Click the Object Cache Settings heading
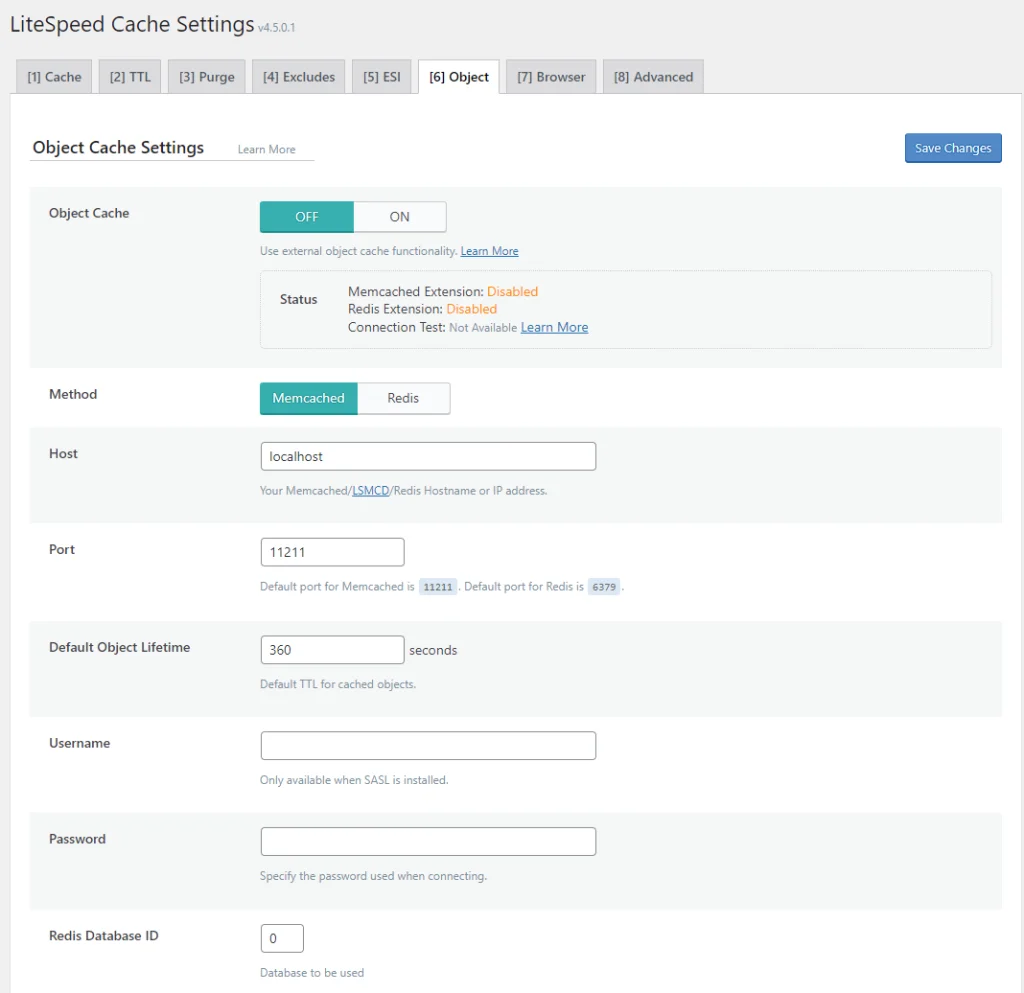Screen dimensions: 1024x993 [x=118, y=148]
